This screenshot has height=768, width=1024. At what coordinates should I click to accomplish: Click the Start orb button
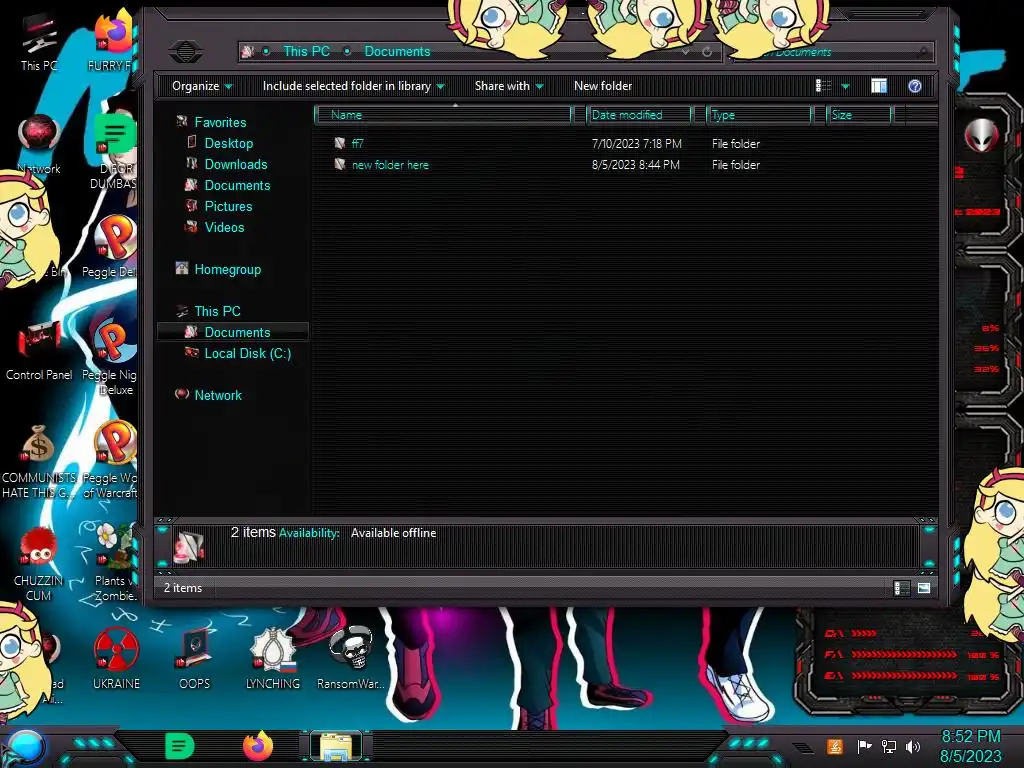(x=25, y=748)
